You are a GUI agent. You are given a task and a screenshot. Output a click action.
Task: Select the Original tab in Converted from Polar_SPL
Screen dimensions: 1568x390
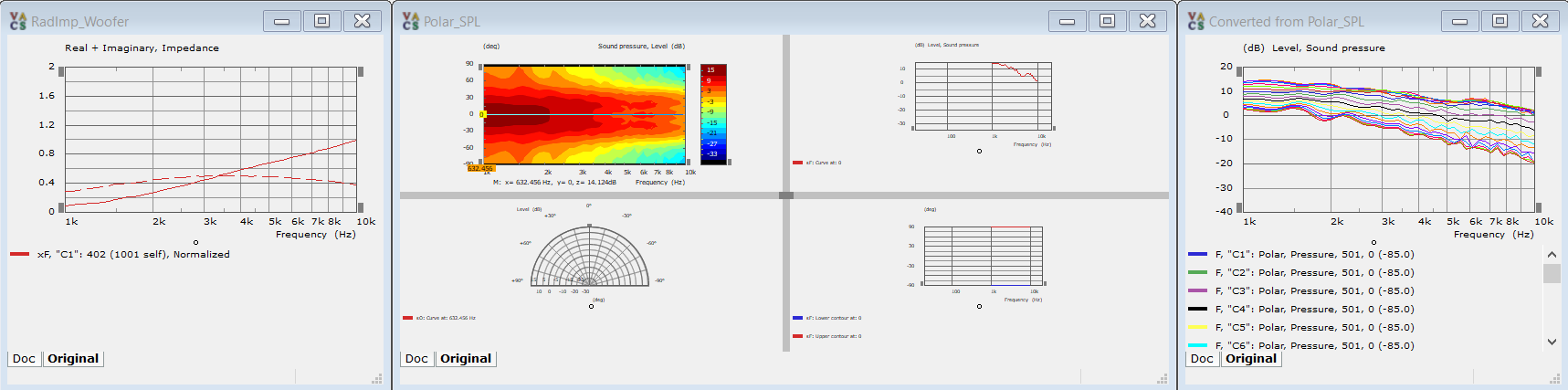tap(1251, 359)
